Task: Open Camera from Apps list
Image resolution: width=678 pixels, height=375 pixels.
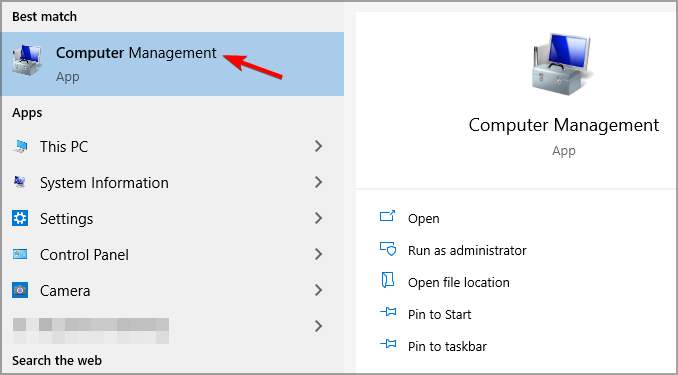Action: pyautogui.click(x=173, y=290)
